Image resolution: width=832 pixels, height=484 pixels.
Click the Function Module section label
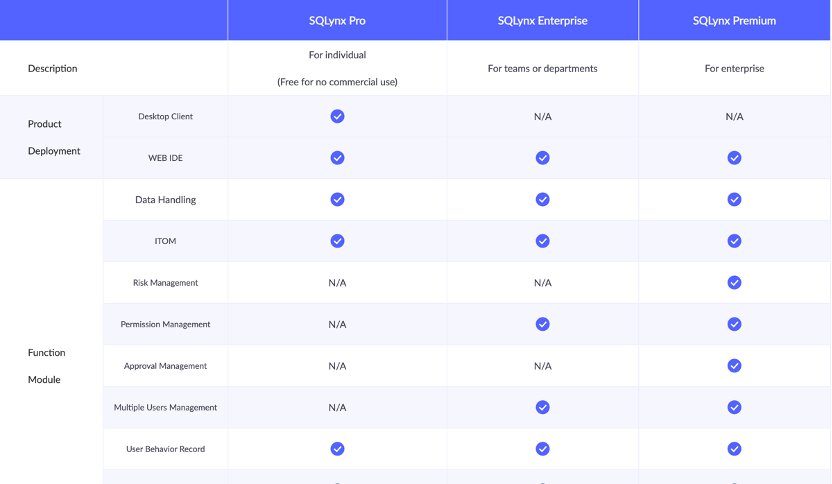pyautogui.click(x=46, y=366)
